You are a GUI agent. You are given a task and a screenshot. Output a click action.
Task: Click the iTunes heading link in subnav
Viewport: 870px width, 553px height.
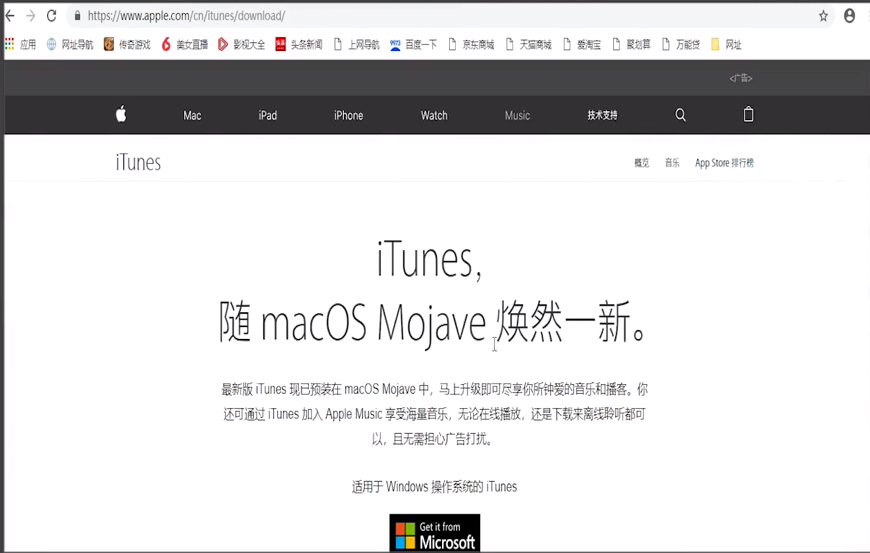click(138, 163)
